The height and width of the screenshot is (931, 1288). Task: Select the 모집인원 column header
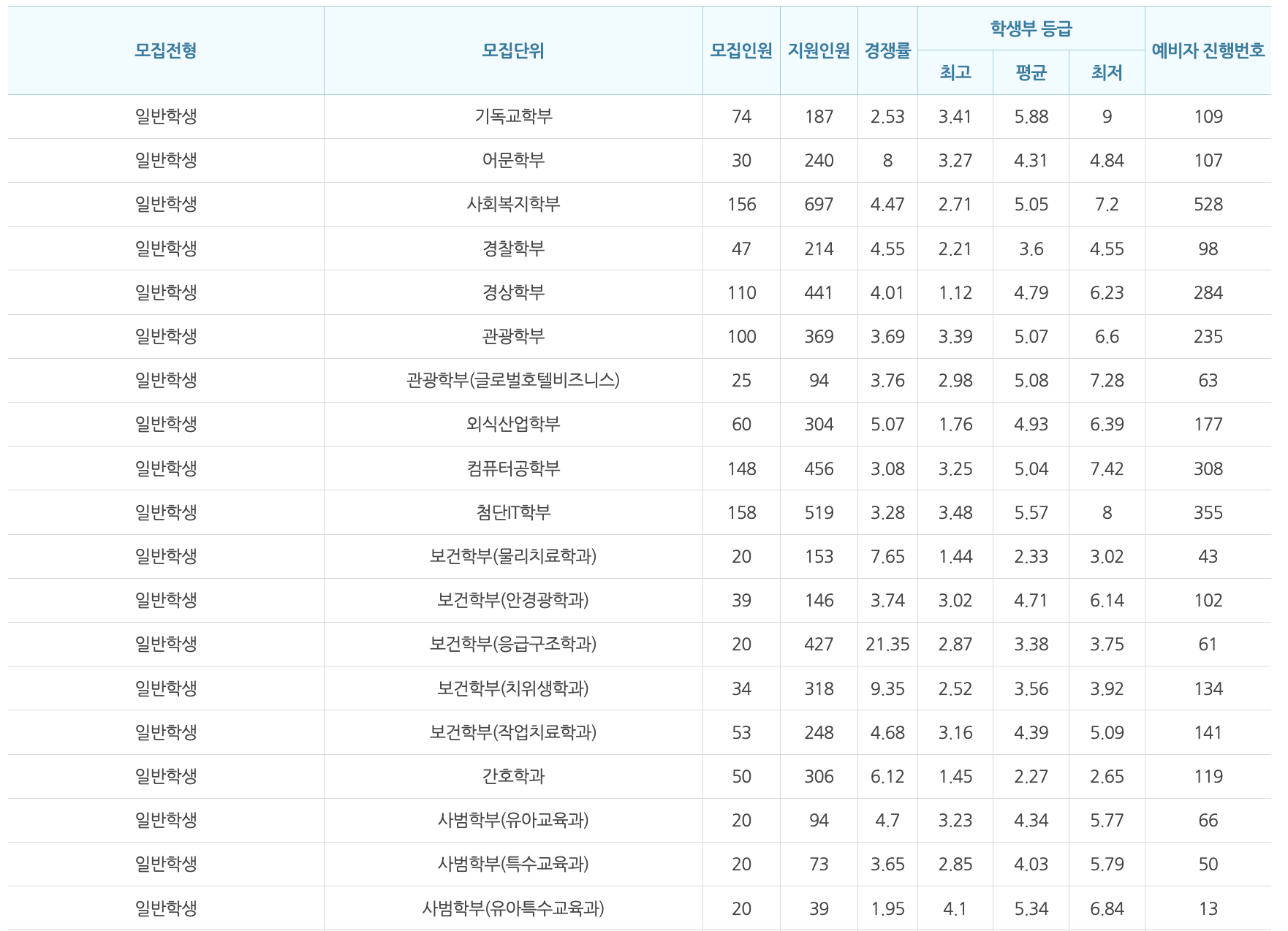click(742, 50)
